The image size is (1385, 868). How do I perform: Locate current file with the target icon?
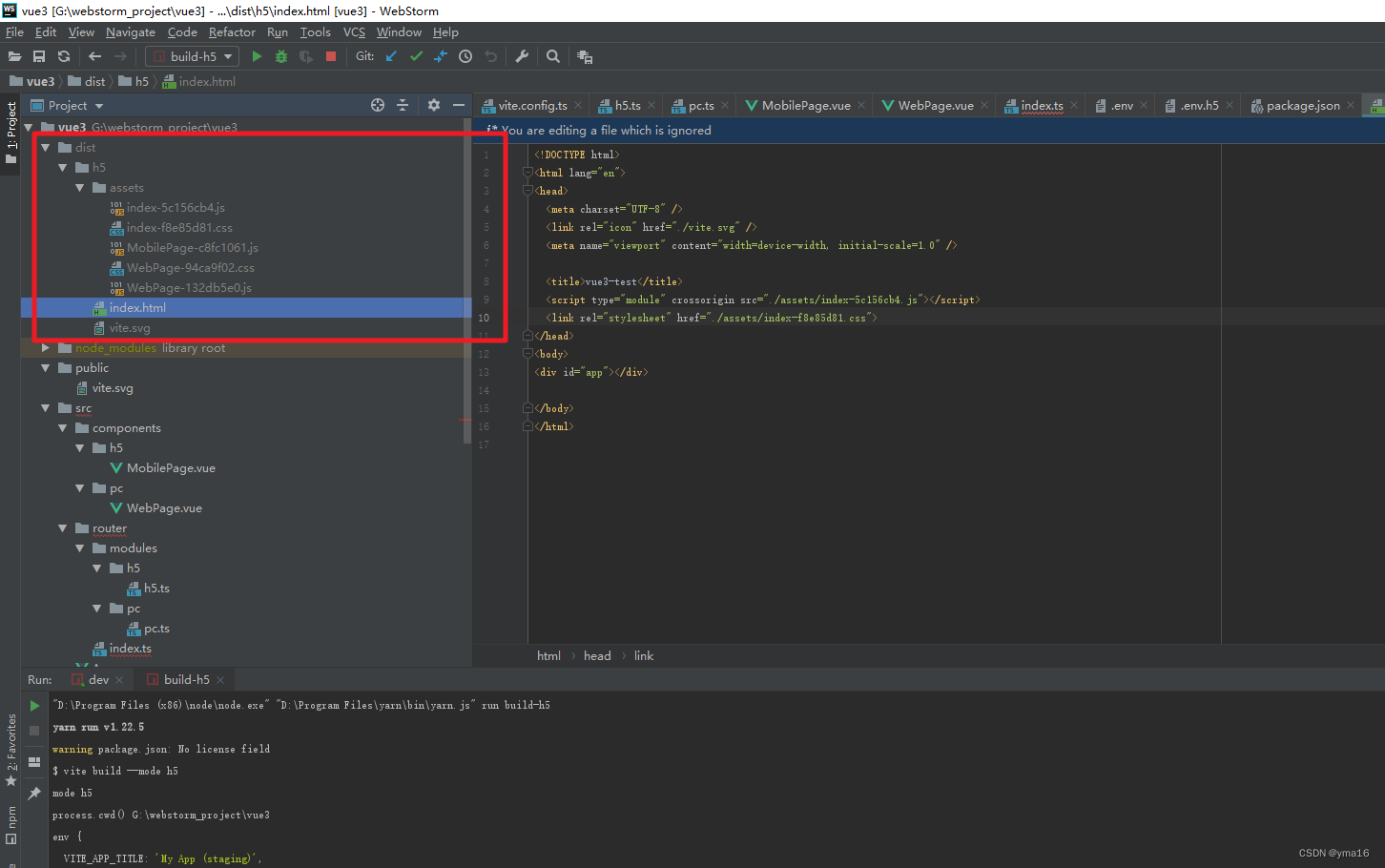378,105
